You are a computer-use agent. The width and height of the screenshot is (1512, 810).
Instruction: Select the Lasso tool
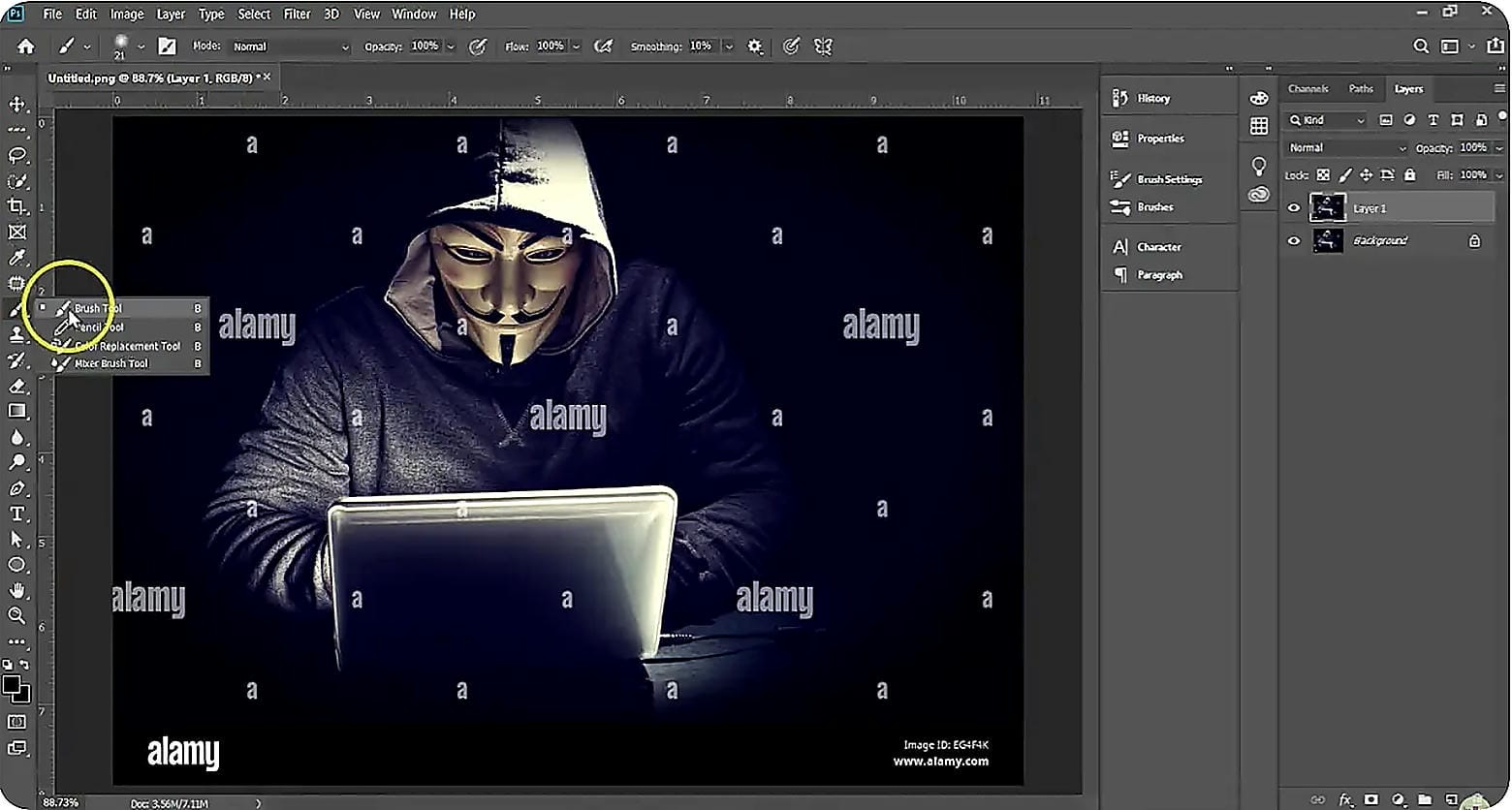pos(16,155)
